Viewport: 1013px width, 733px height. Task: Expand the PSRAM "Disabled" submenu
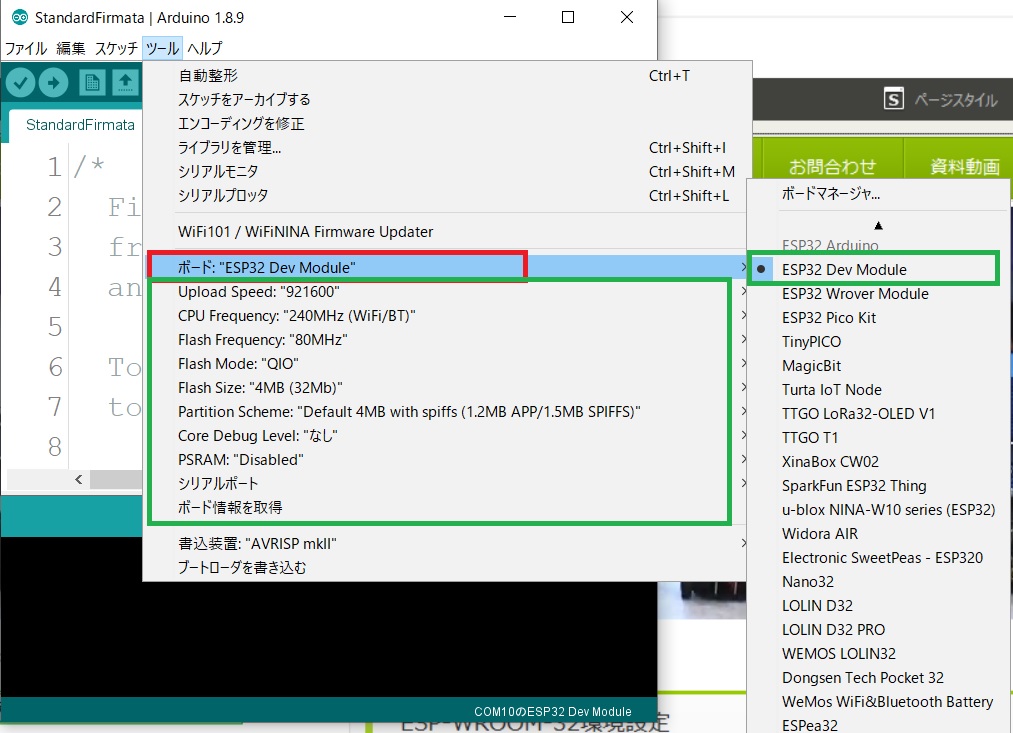[447, 459]
